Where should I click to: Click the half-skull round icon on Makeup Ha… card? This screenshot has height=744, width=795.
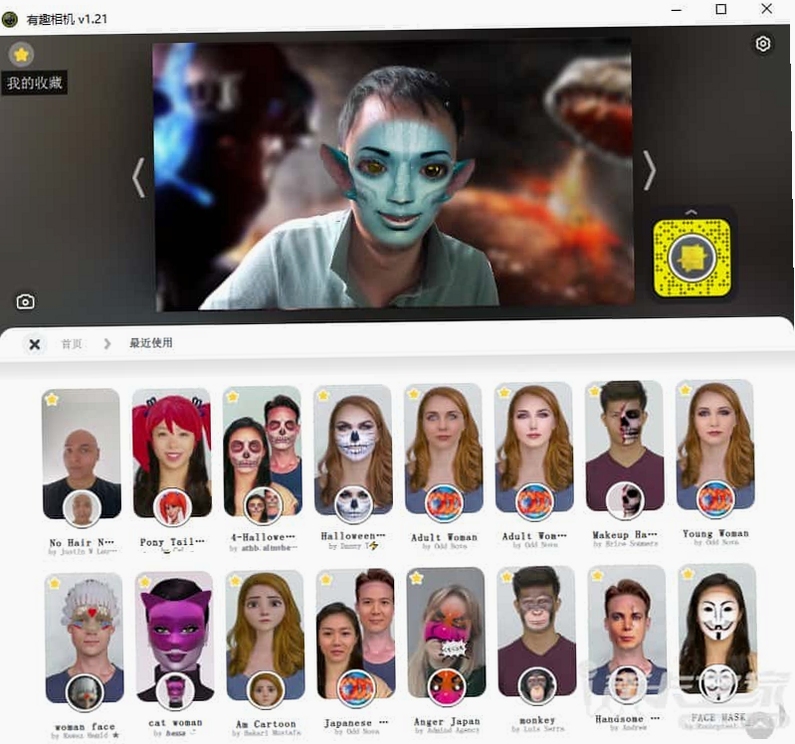coord(625,500)
